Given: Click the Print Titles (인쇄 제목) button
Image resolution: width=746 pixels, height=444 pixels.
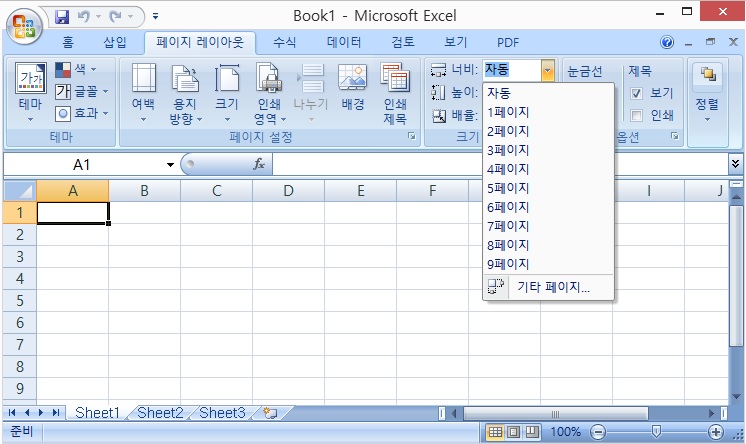Looking at the screenshot, I should 395,92.
